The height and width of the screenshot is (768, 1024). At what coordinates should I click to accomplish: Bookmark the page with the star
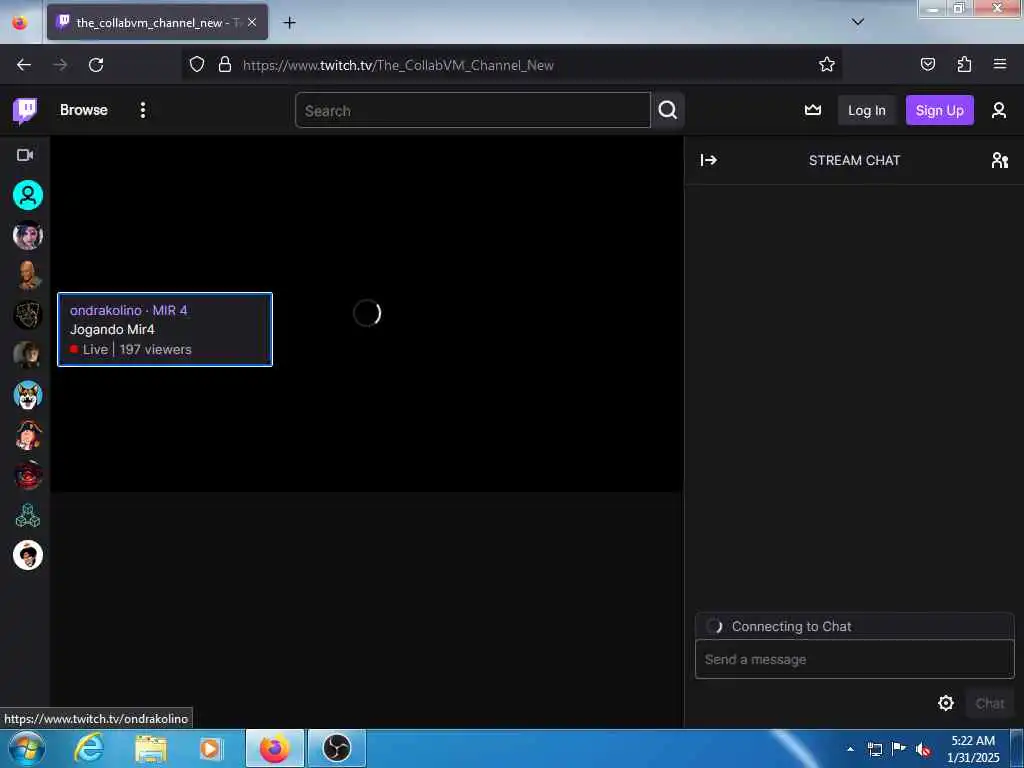tap(827, 64)
